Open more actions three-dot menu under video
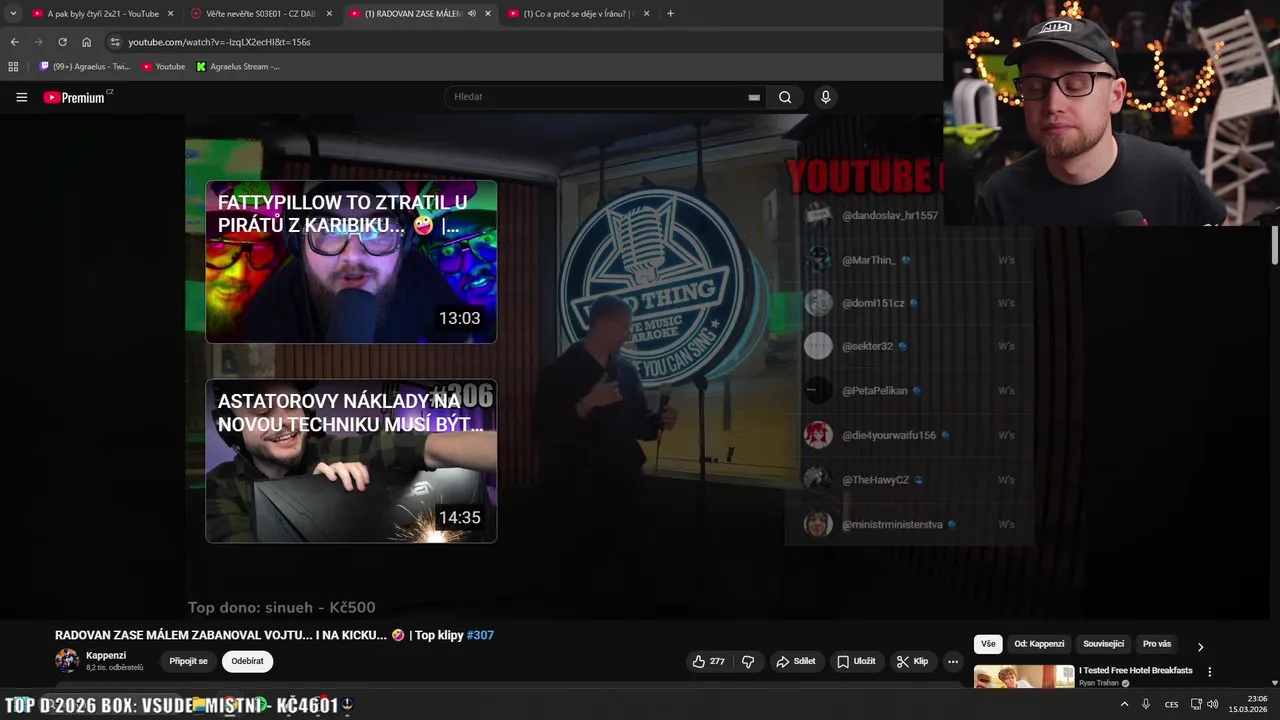This screenshot has width=1280, height=720. [x=953, y=661]
